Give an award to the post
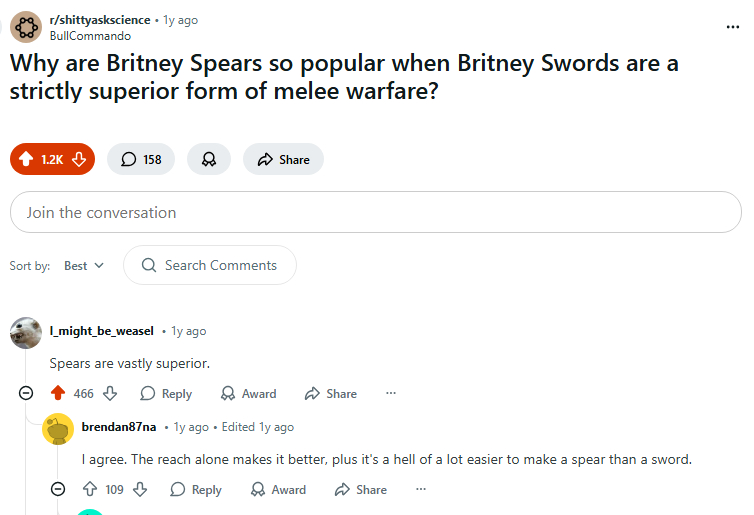The height and width of the screenshot is (515, 754). tap(209, 160)
